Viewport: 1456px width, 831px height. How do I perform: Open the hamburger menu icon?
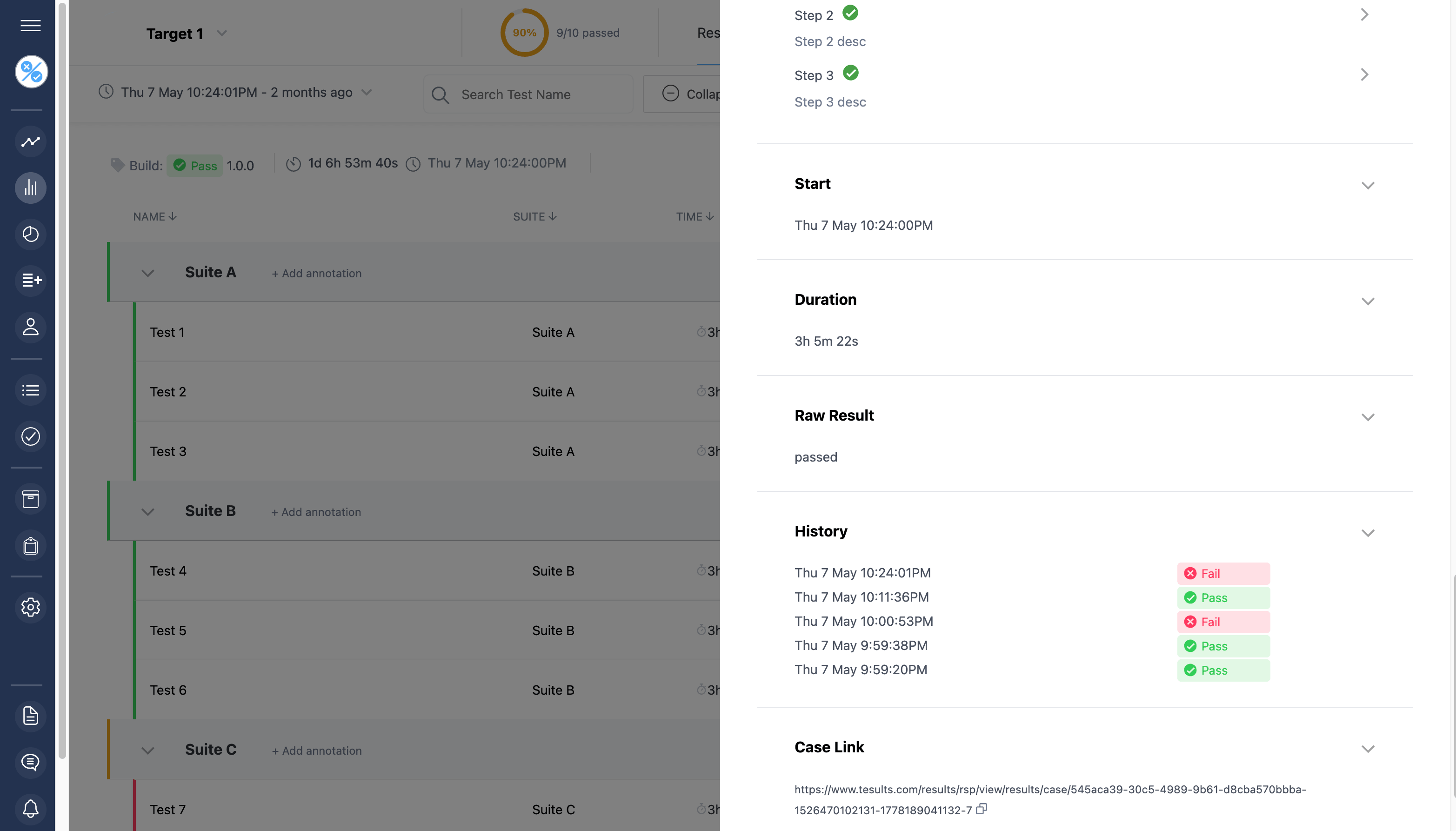pyautogui.click(x=30, y=26)
